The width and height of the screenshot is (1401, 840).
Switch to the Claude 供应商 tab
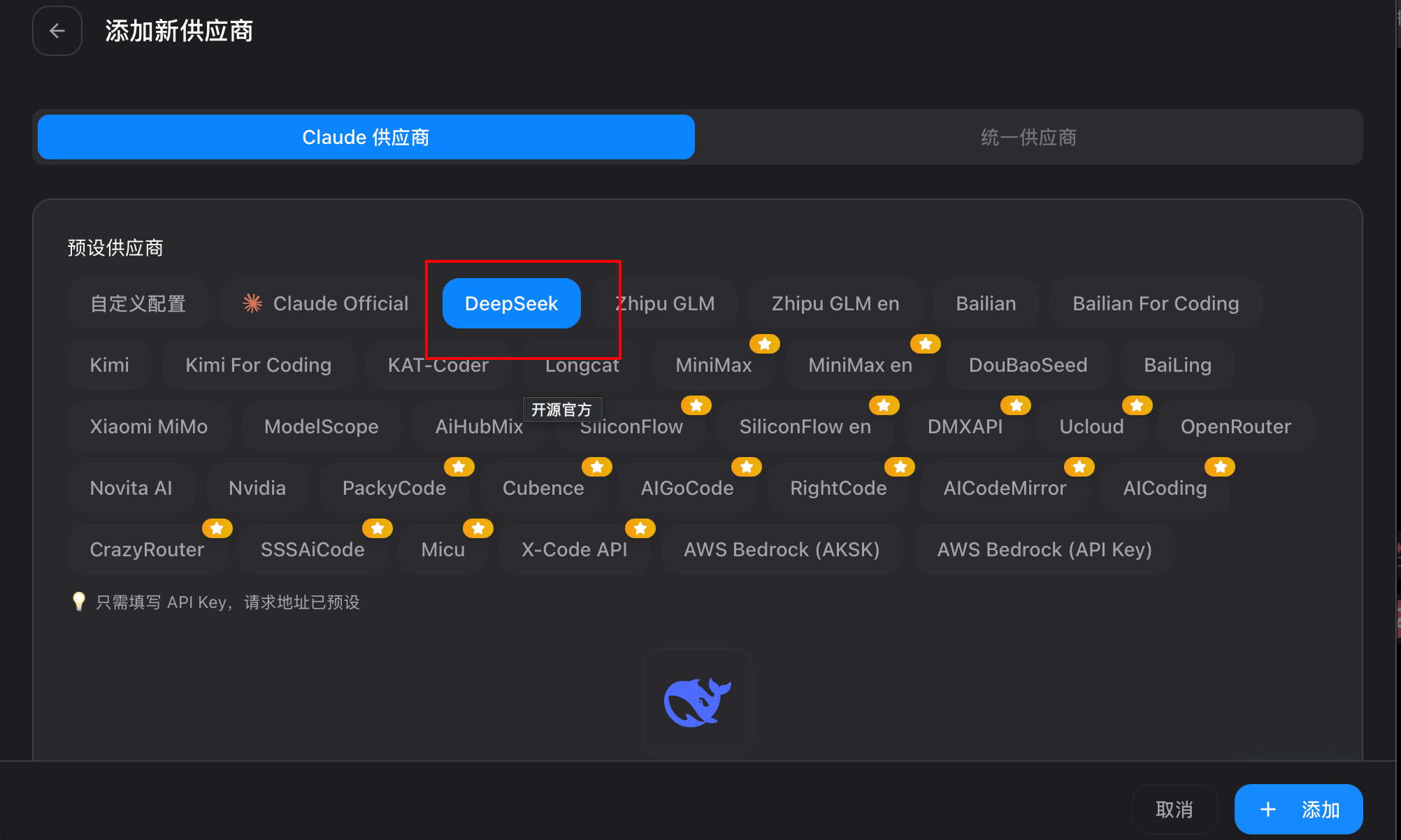point(366,137)
